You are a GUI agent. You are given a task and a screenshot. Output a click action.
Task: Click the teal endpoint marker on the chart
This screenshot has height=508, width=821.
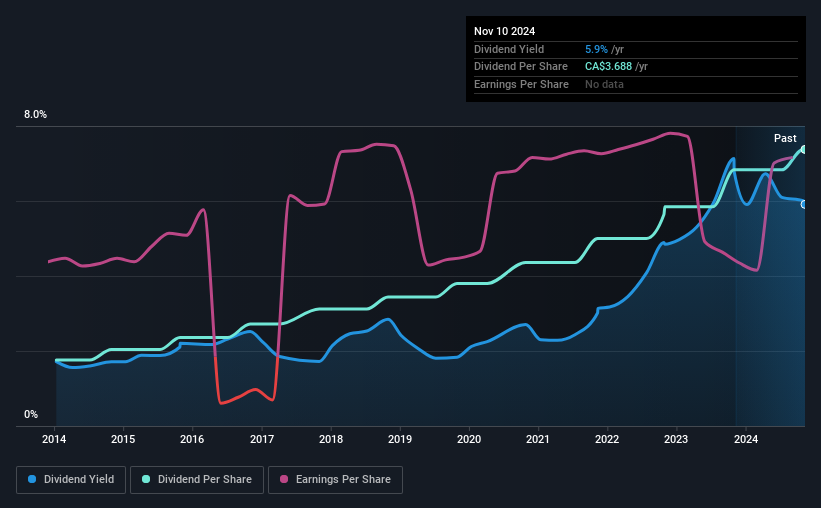tap(804, 150)
